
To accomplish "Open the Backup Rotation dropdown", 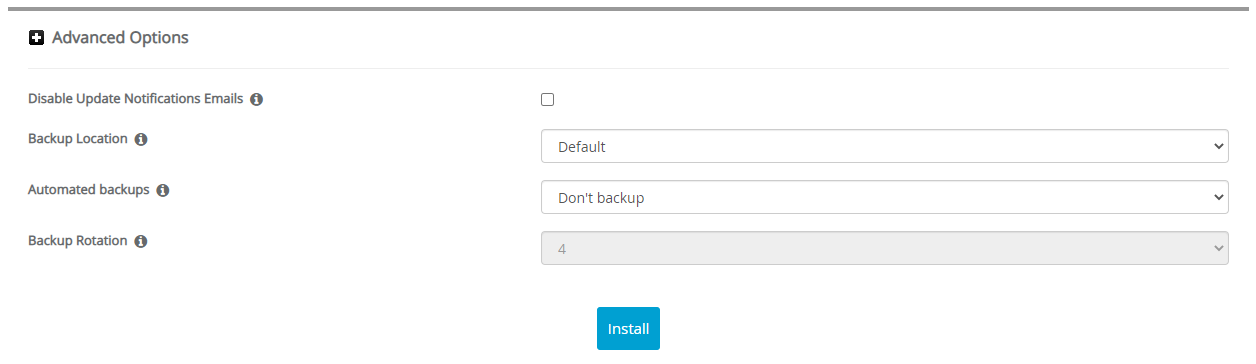I will click(x=884, y=248).
